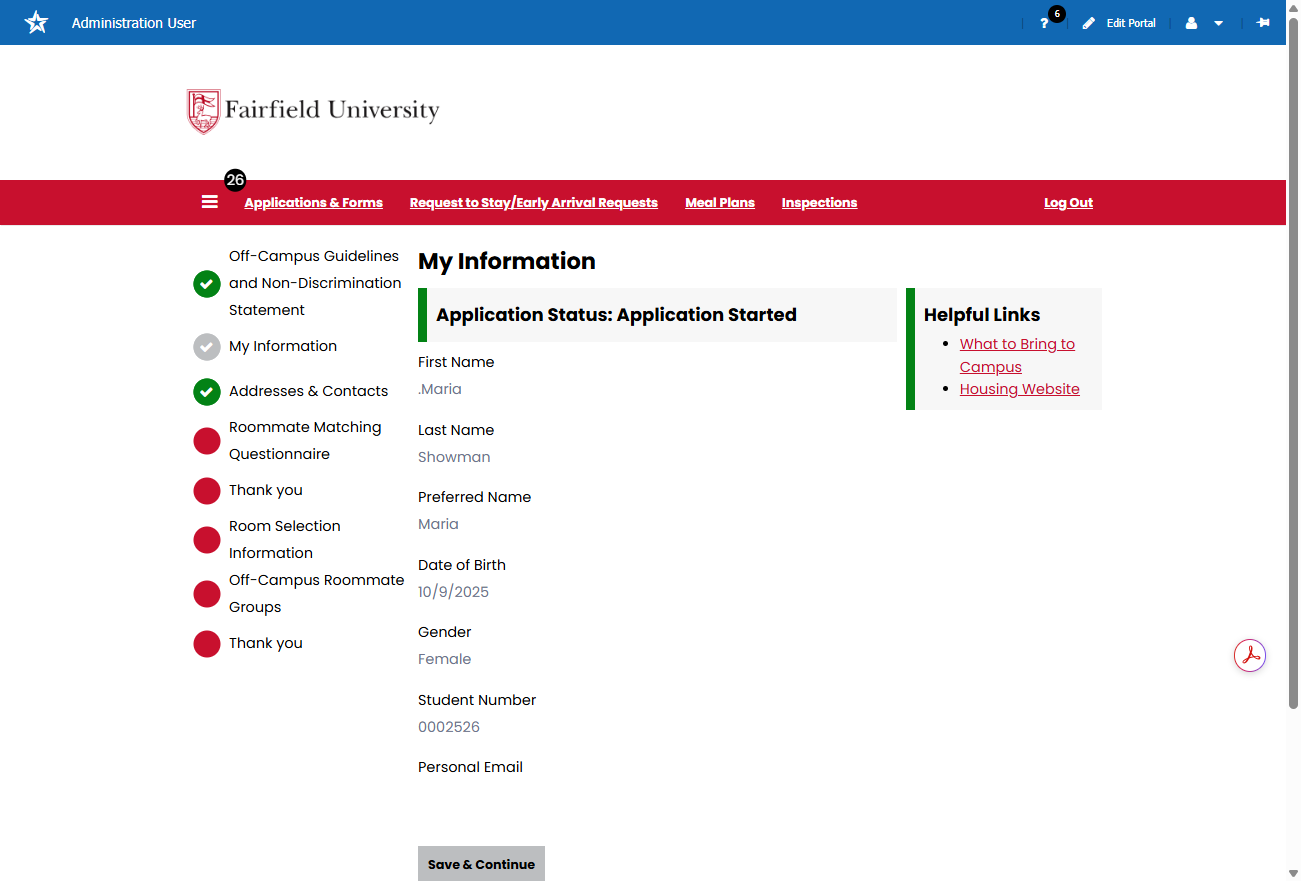Click the star logo in top bar
Screen dimensions: 1301x881
point(36,22)
